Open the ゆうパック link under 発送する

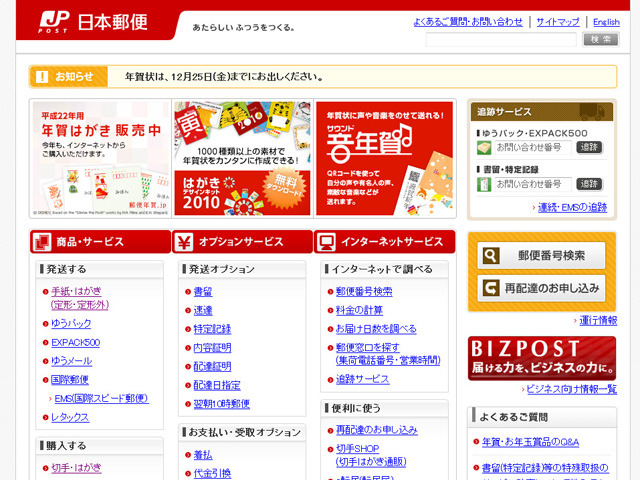(71, 324)
